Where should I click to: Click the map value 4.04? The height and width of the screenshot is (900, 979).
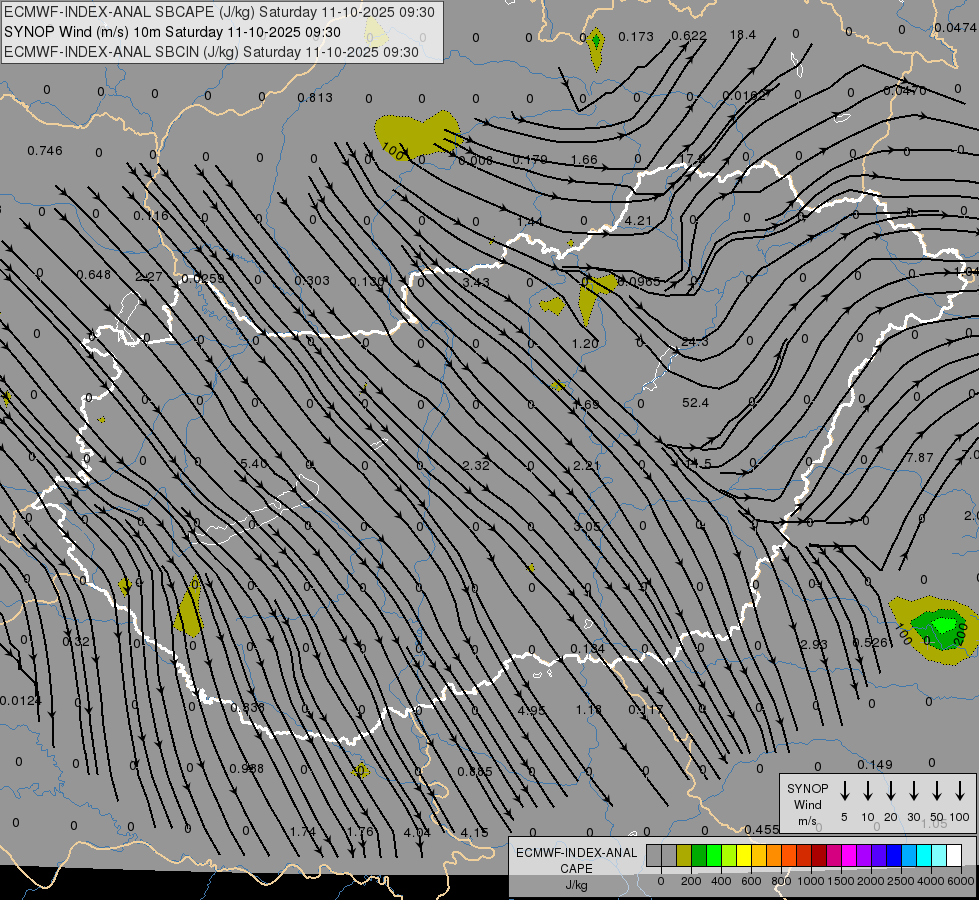coord(416,833)
